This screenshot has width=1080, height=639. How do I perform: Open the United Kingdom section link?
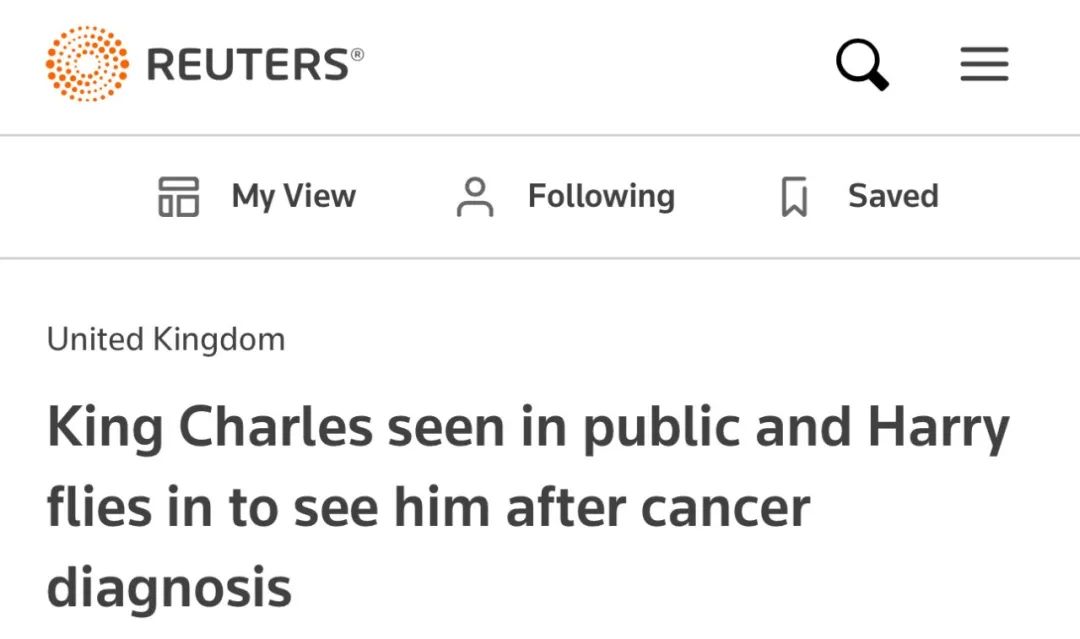[x=166, y=339]
